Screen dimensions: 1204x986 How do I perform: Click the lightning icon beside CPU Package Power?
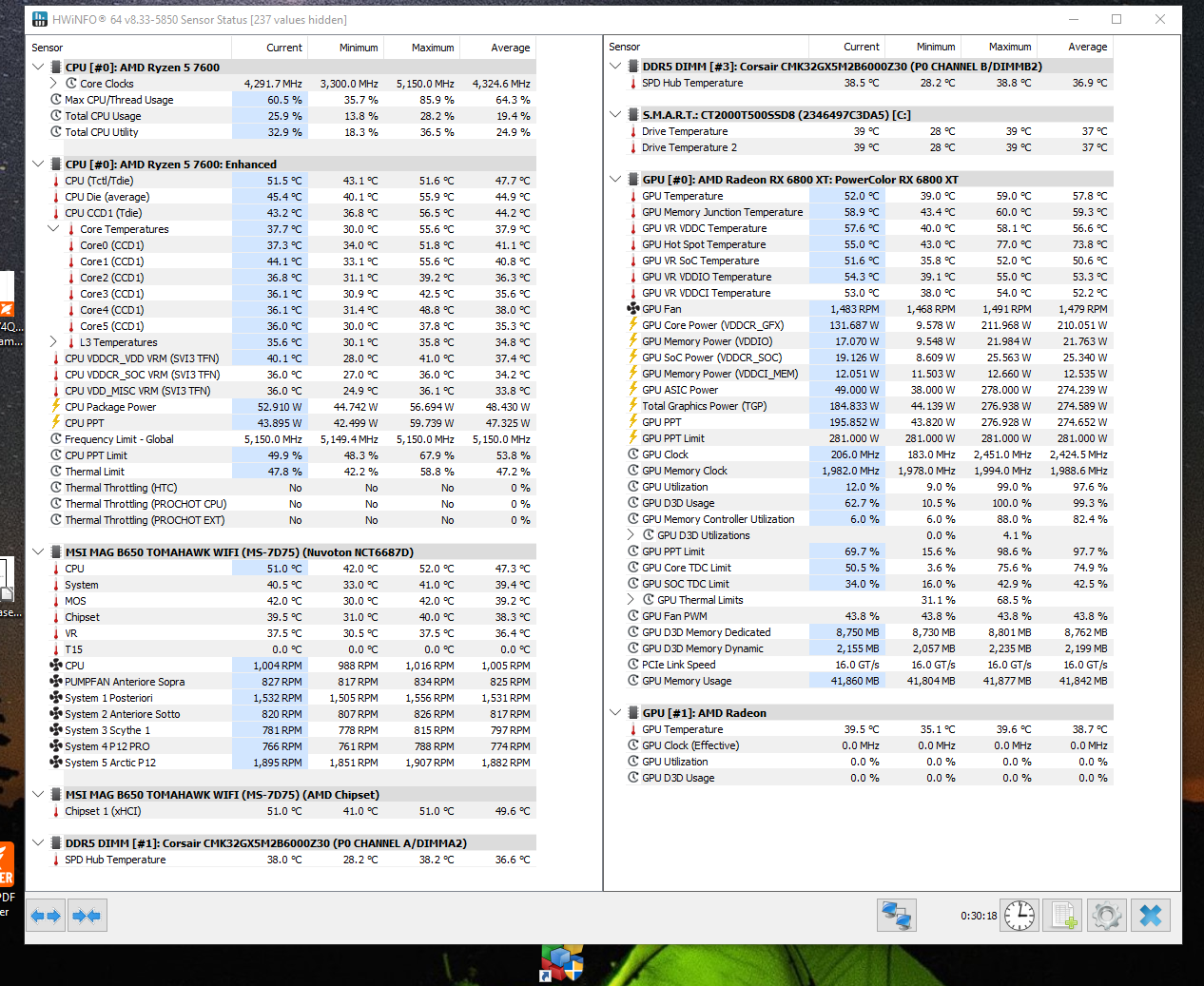coord(56,407)
